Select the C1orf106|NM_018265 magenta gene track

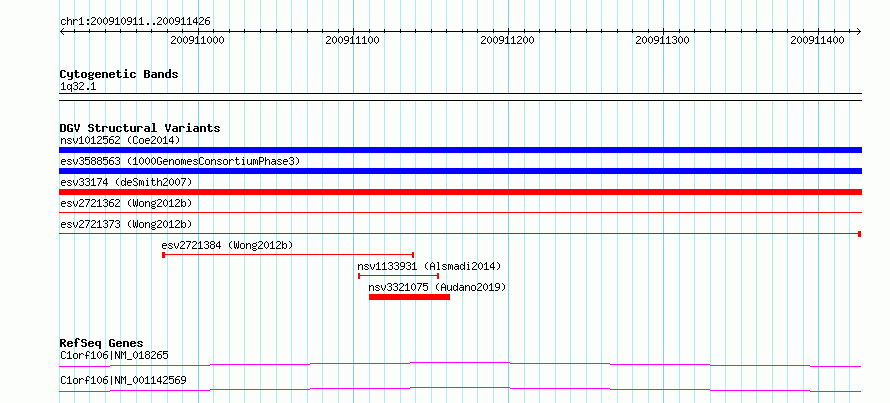click(x=460, y=364)
